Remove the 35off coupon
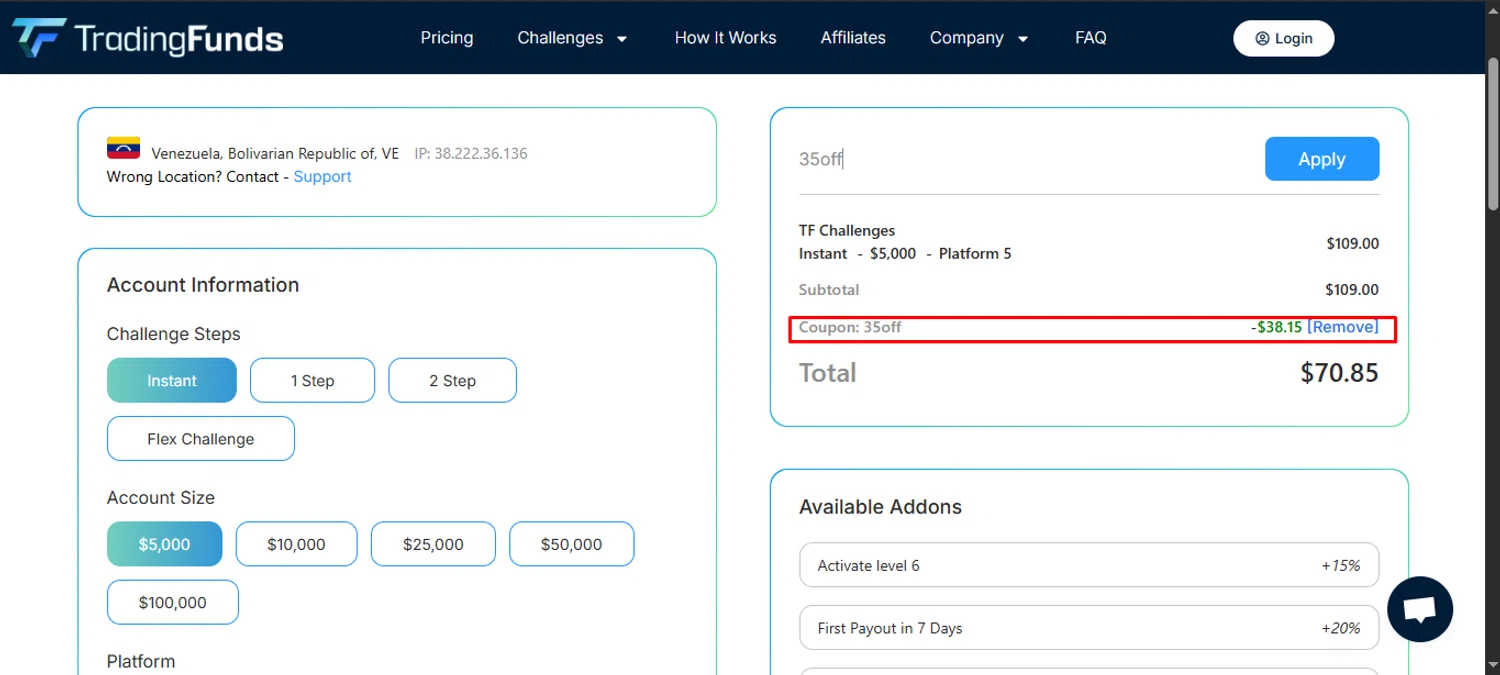The image size is (1500, 675). click(1343, 327)
